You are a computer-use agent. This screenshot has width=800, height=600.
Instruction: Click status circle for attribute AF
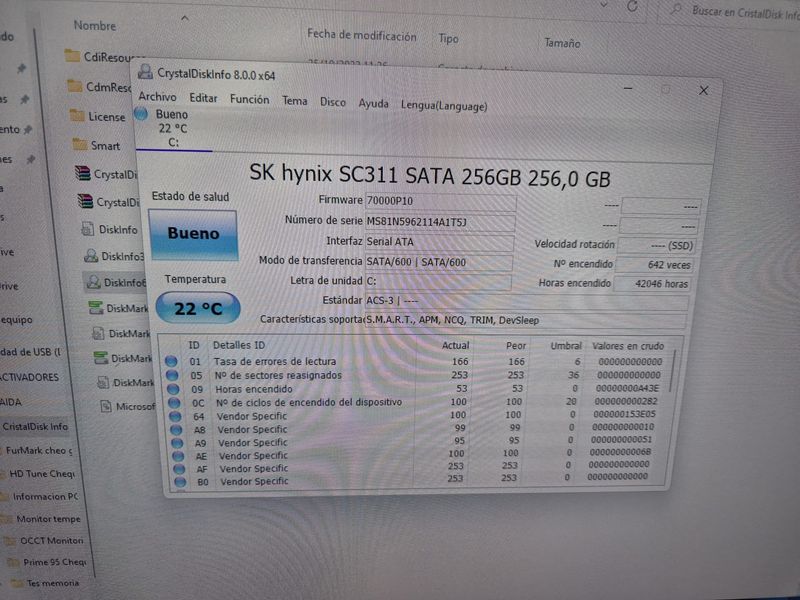tap(179, 469)
